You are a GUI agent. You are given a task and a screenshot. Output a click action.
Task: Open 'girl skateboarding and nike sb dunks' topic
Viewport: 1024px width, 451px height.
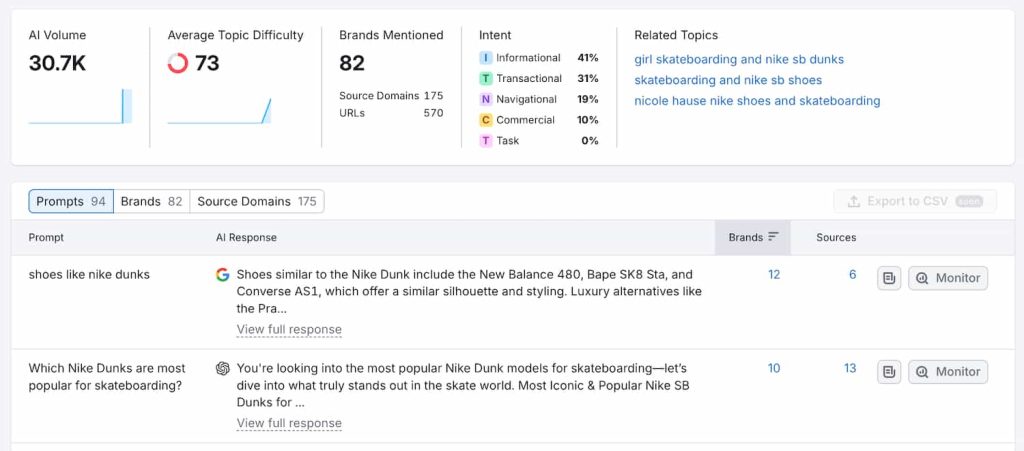click(739, 59)
